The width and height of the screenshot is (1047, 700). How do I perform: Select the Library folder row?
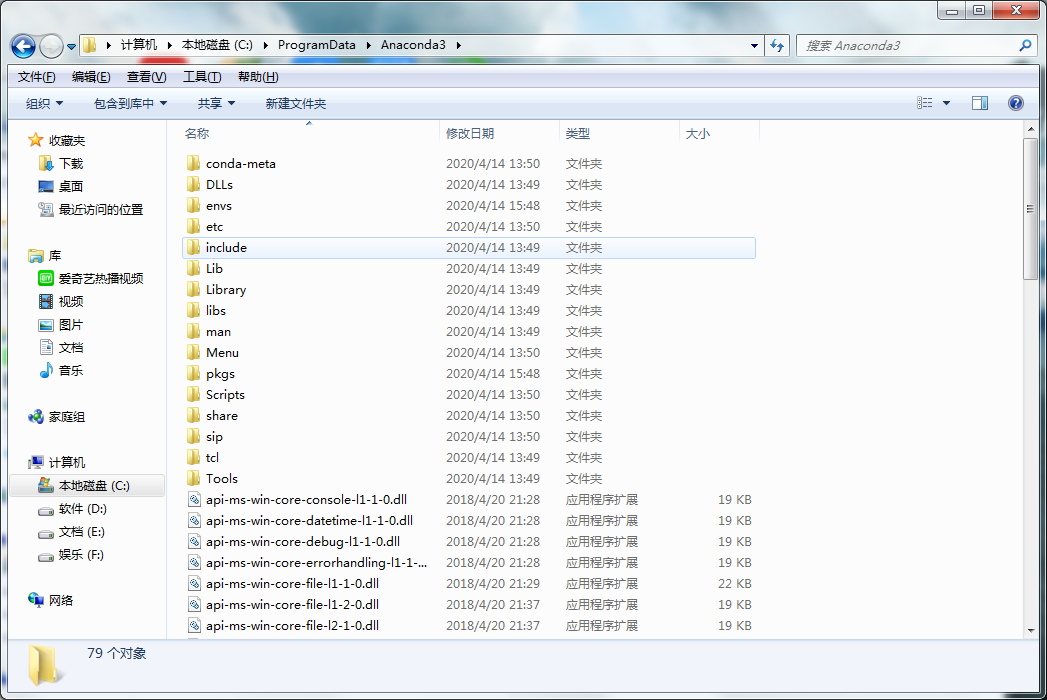tap(469, 290)
